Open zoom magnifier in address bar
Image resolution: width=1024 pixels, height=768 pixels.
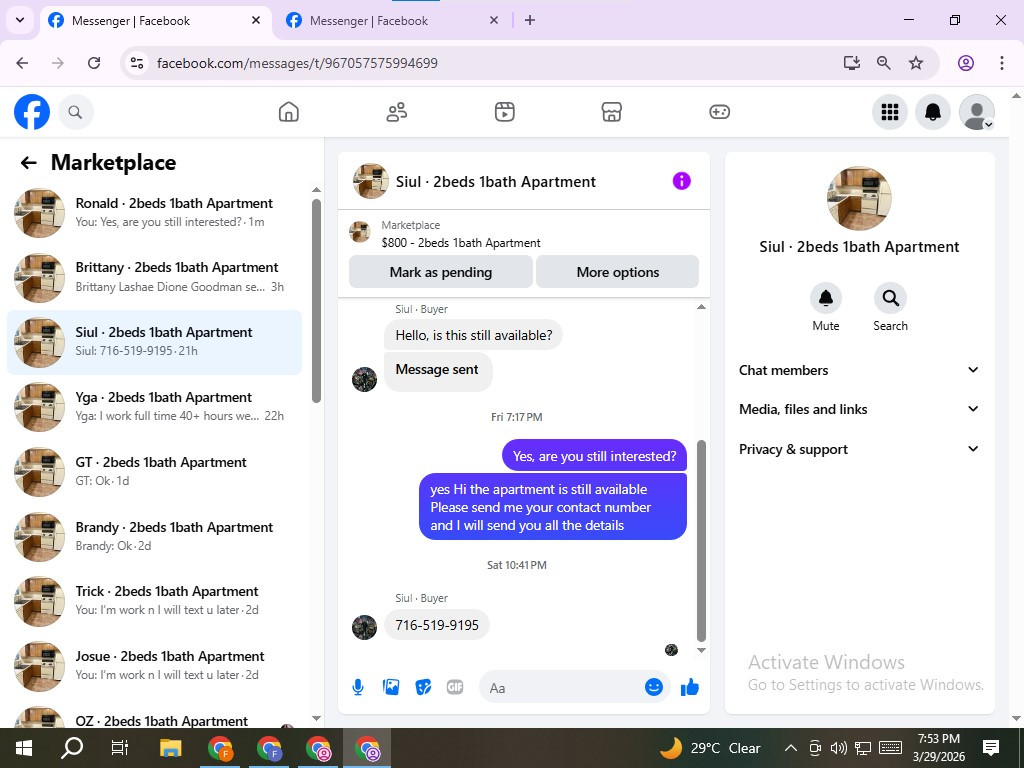coord(883,63)
